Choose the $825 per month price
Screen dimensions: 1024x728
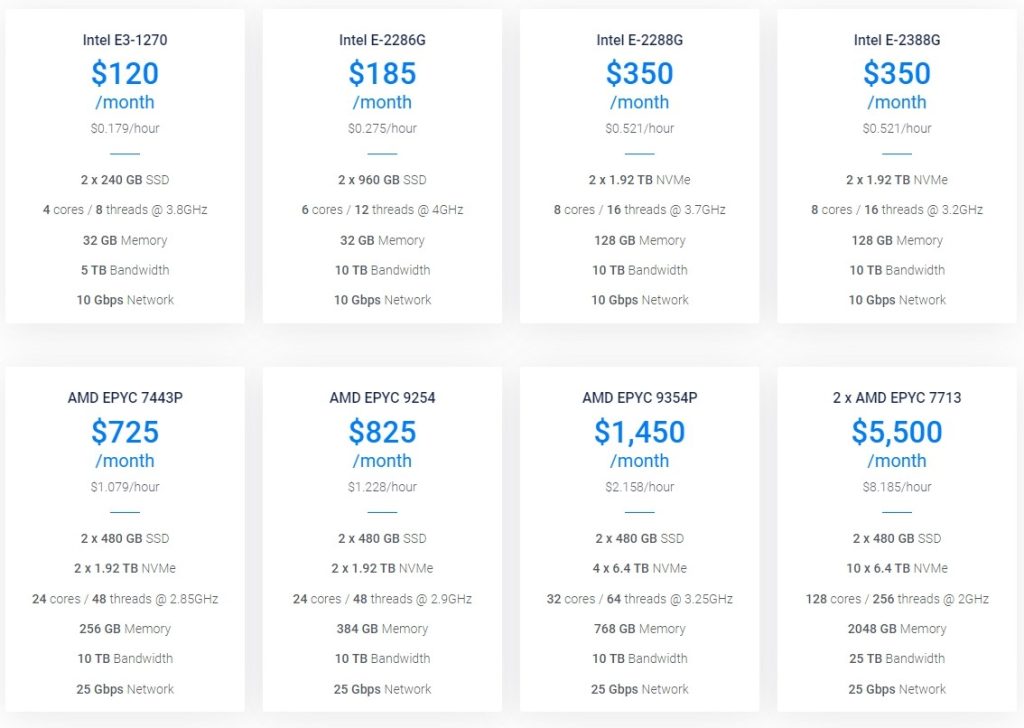[382, 432]
